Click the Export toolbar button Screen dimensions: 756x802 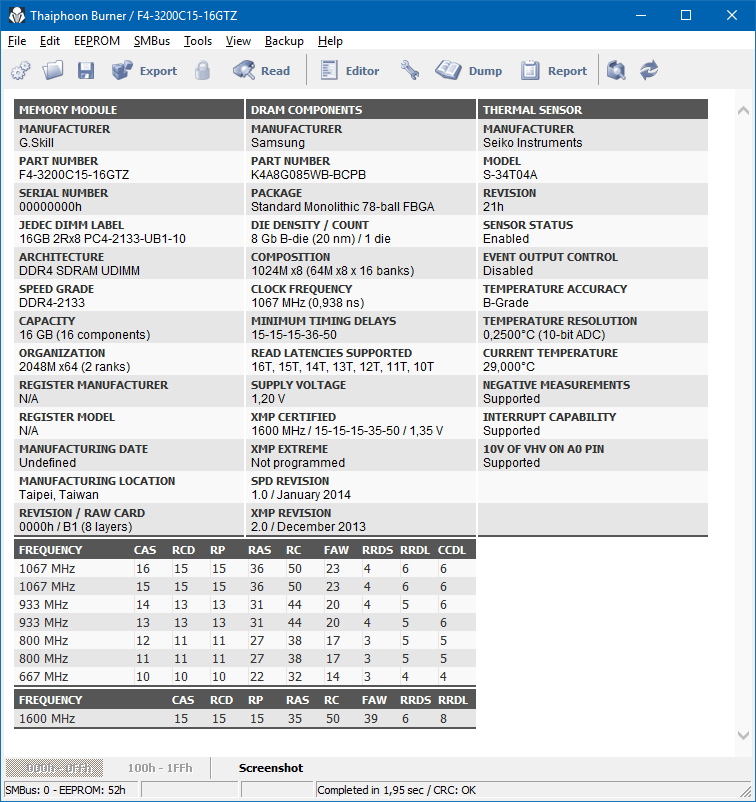coord(144,71)
